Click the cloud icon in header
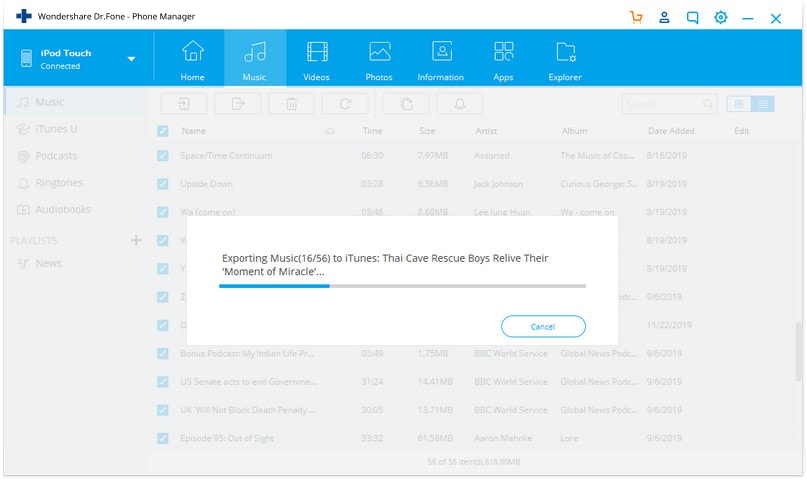 pyautogui.click(x=329, y=131)
